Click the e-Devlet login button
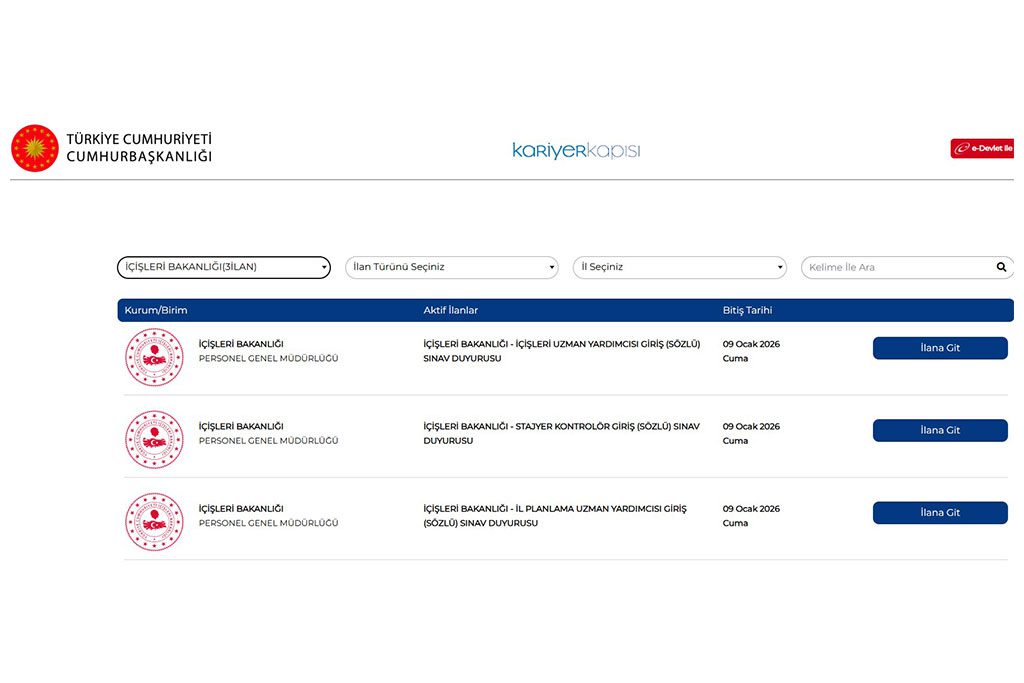The height and width of the screenshot is (683, 1024). tap(983, 148)
